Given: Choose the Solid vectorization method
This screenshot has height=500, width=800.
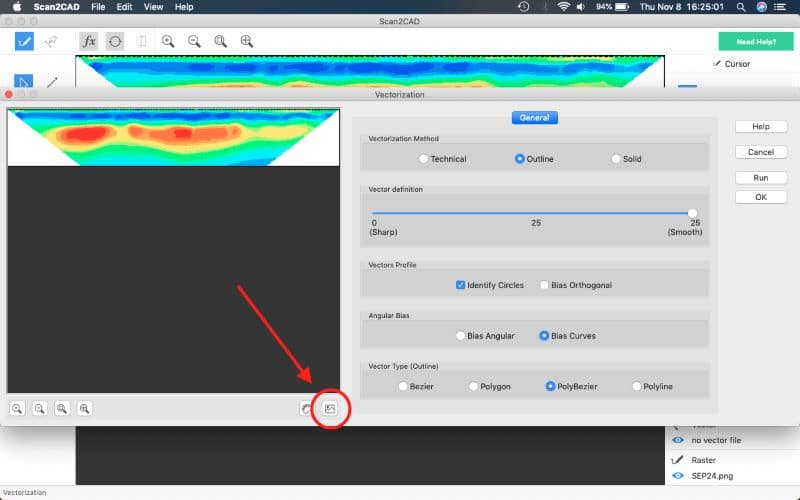Looking at the screenshot, I should pyautogui.click(x=616, y=159).
